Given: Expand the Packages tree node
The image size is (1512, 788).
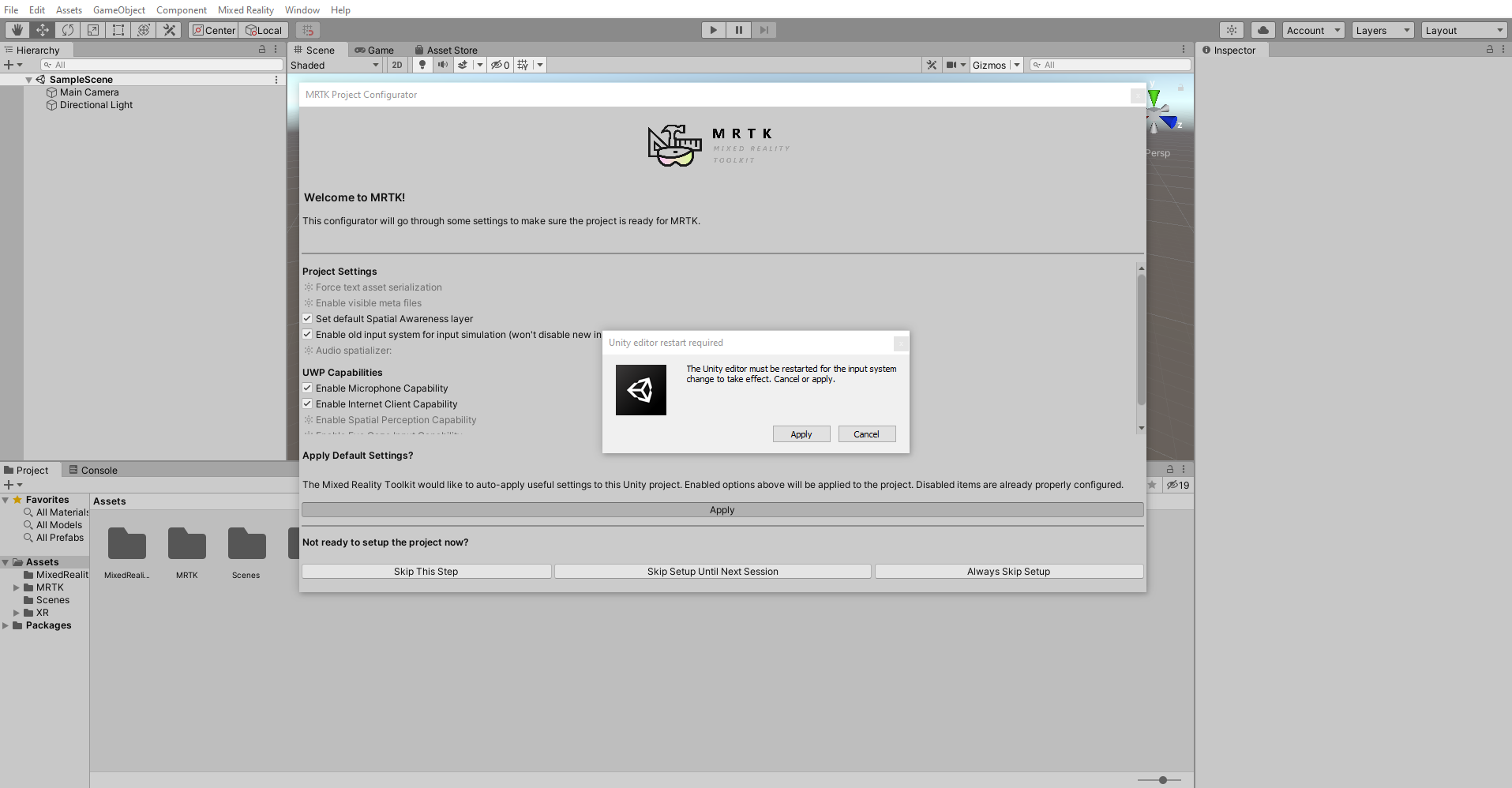Looking at the screenshot, I should (x=6, y=625).
